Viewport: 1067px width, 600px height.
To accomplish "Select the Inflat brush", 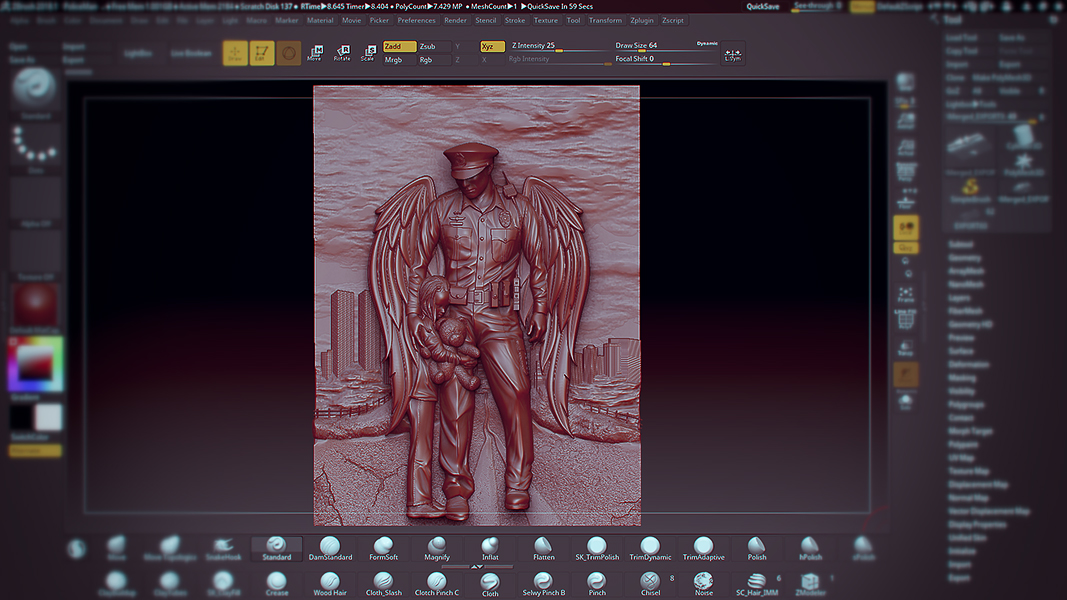I will (490, 548).
